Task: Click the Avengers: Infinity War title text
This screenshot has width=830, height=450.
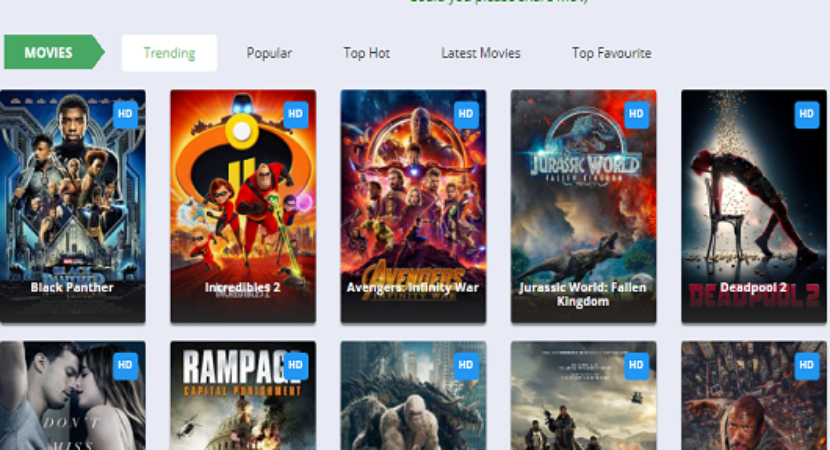Action: 413,287
